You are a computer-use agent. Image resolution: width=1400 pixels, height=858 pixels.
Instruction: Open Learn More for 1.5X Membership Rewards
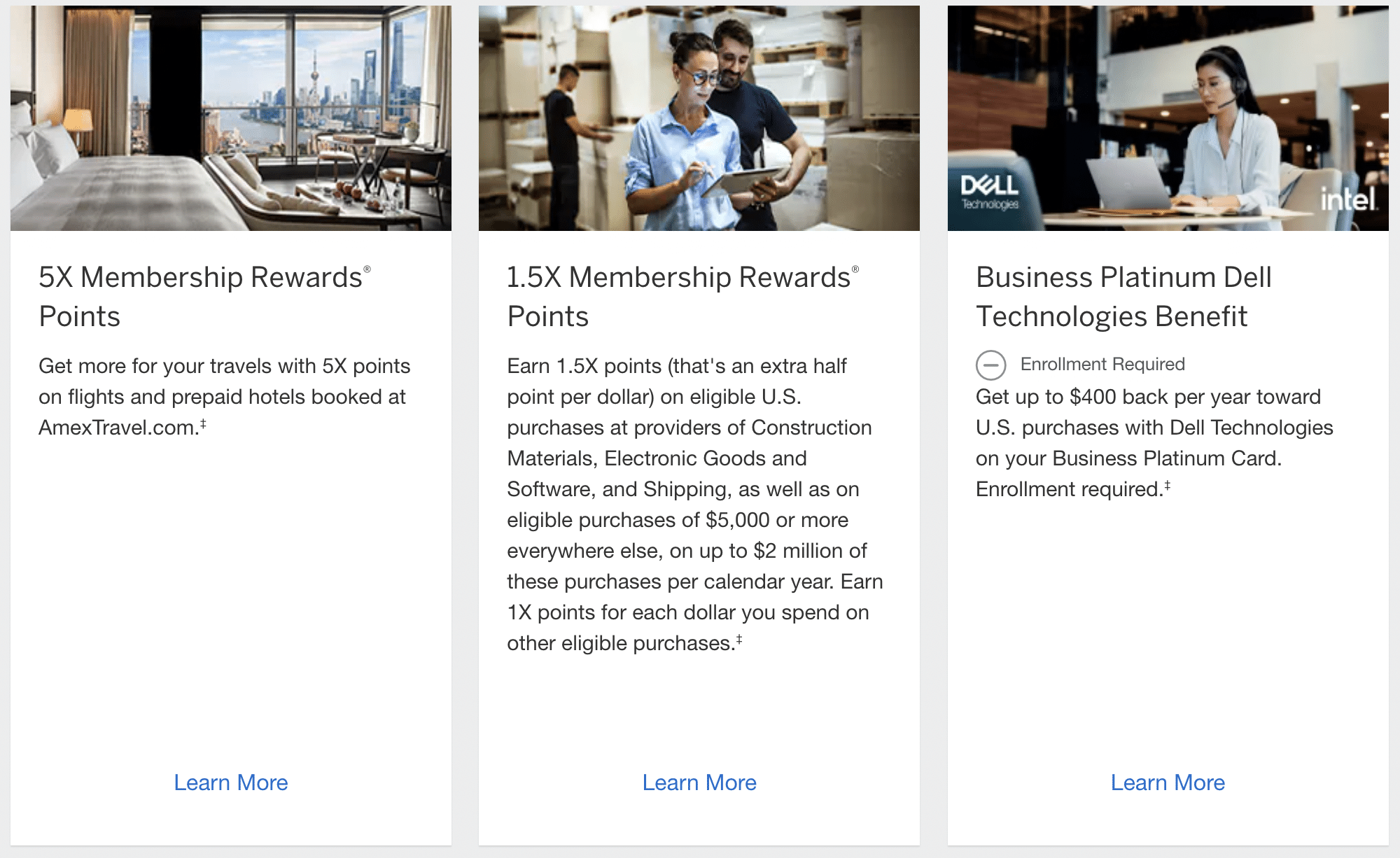pos(699,782)
